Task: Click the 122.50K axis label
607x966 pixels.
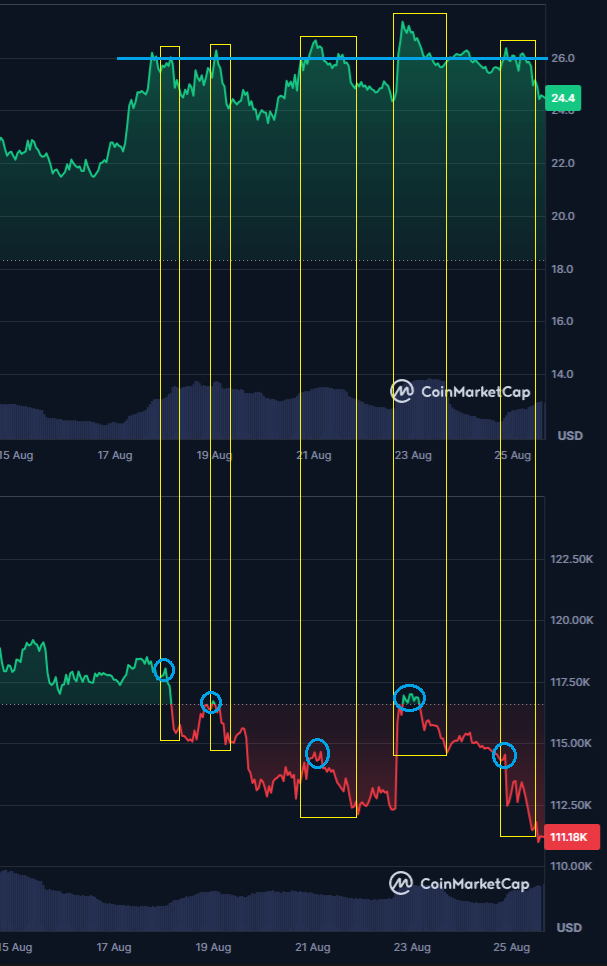Action: click(572, 559)
